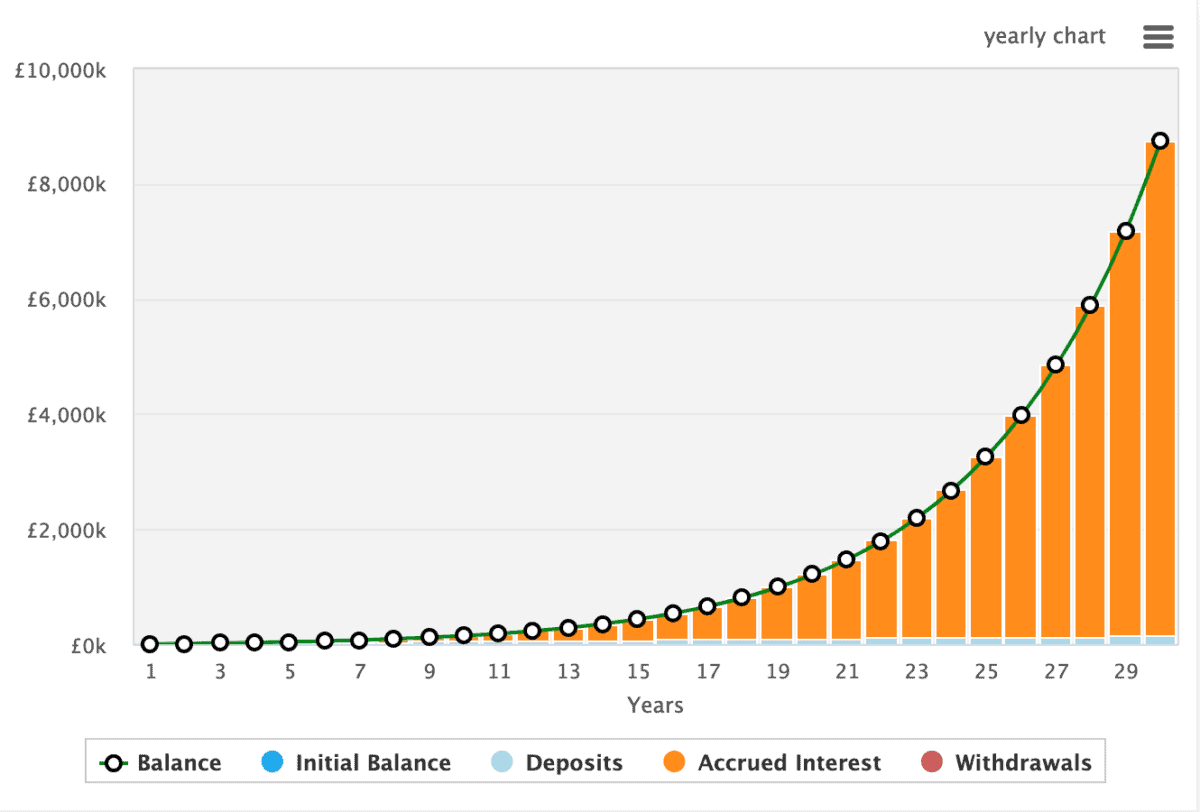
Task: Click the year 25 balance marker
Action: 985,456
